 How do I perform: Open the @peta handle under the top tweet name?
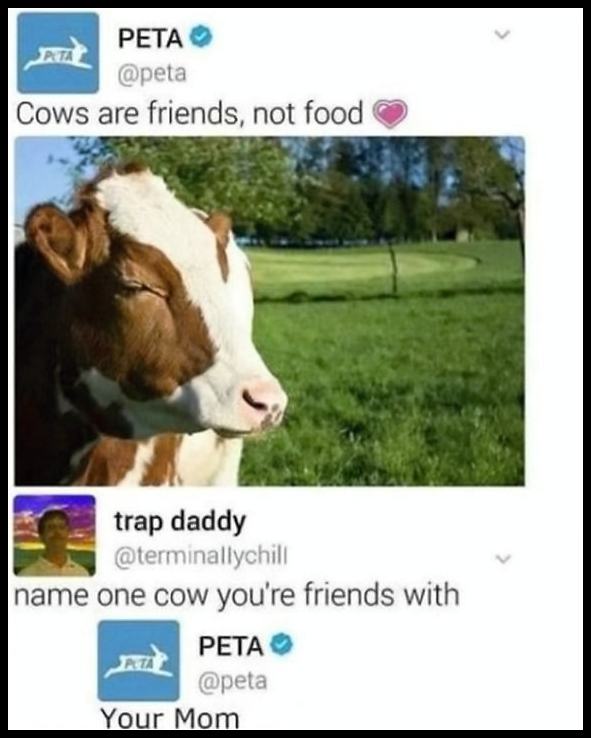point(152,73)
